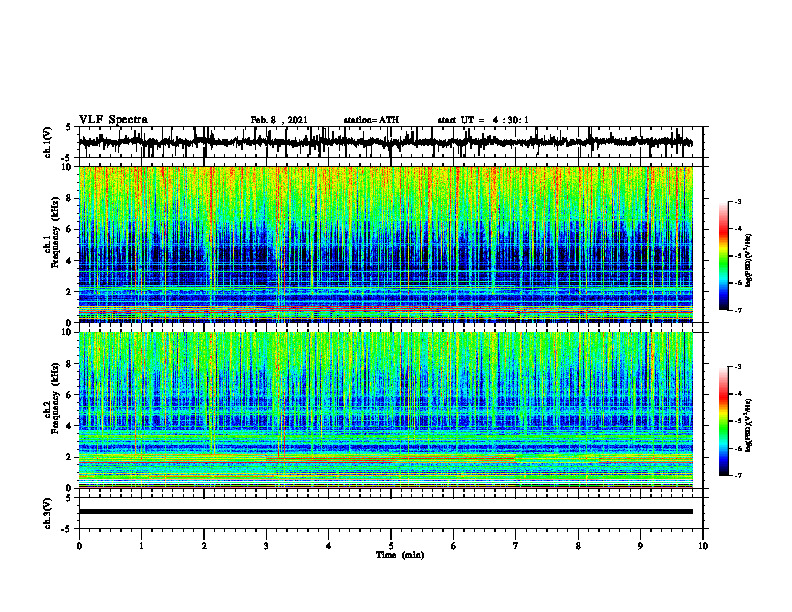Click the ch.1 "Frequency (kHz)" axis label
Viewport: 792px width, 612px height.
(56, 232)
